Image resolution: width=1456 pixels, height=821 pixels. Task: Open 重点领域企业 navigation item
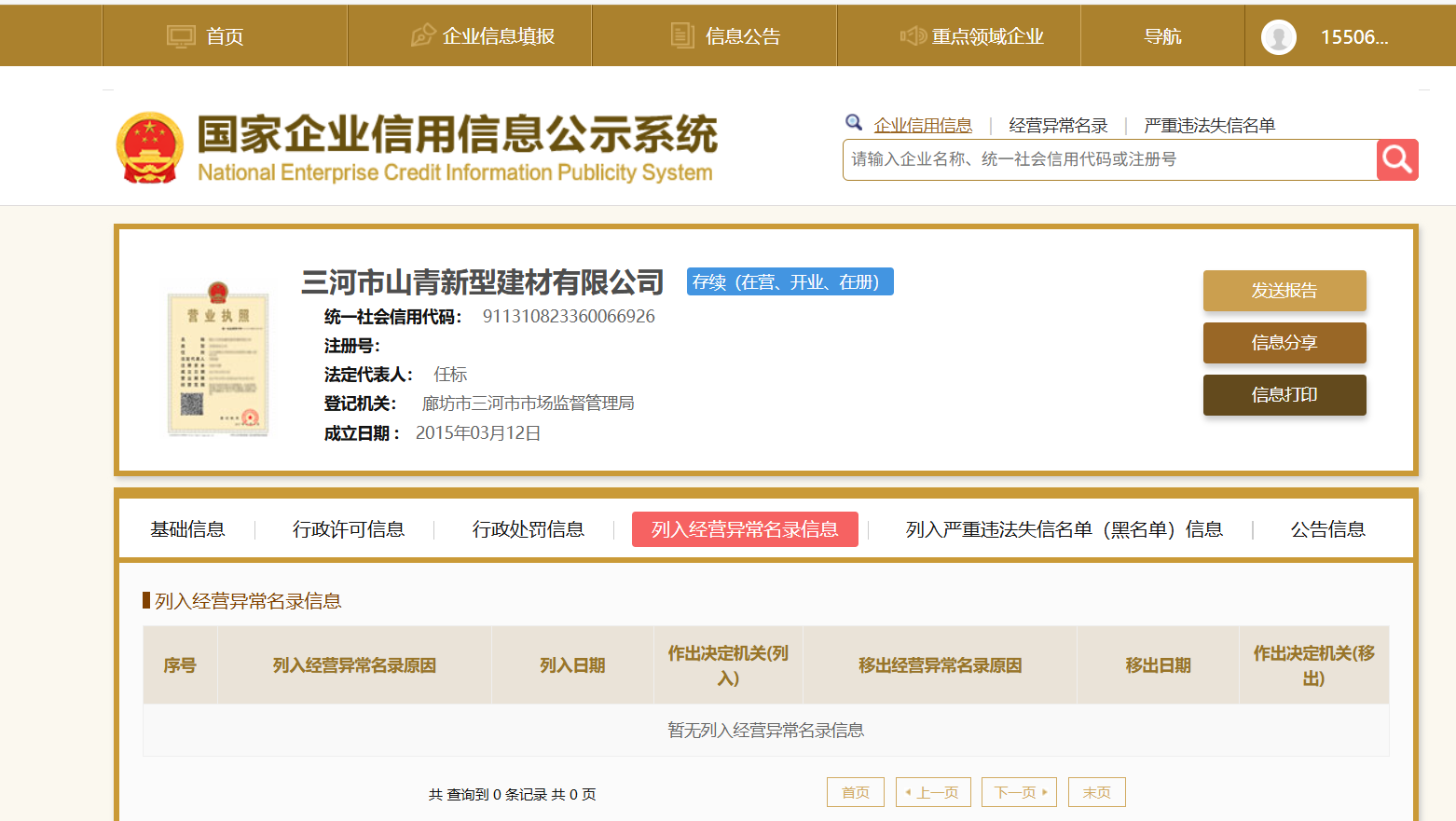tap(971, 36)
